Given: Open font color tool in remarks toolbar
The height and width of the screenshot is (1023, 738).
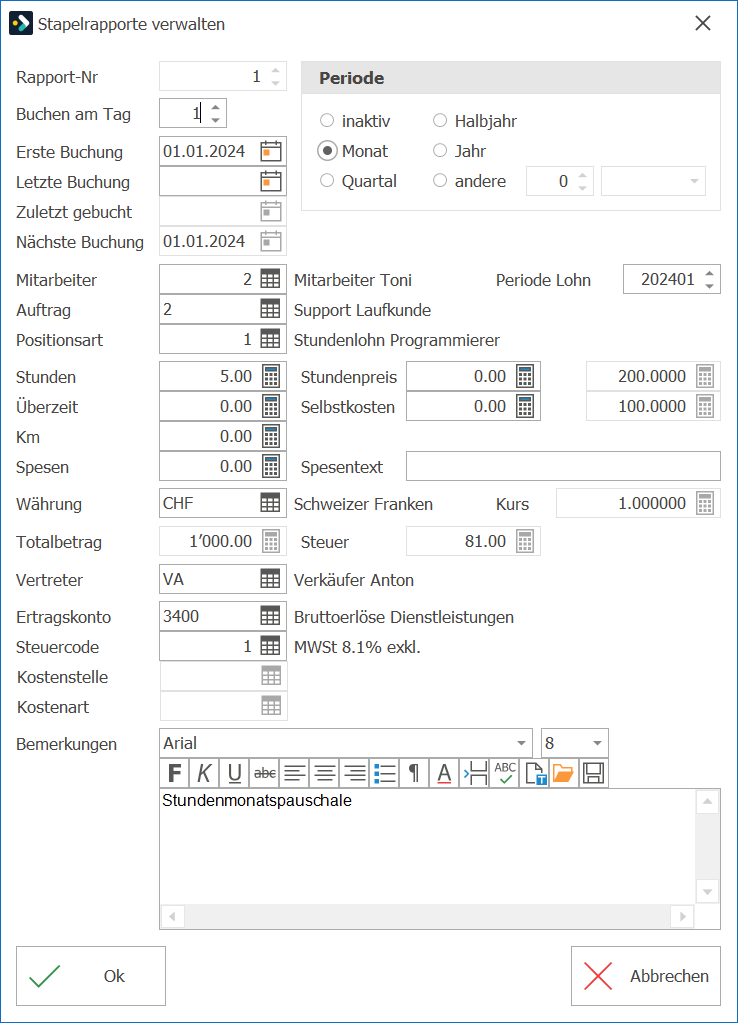Looking at the screenshot, I should click(444, 773).
